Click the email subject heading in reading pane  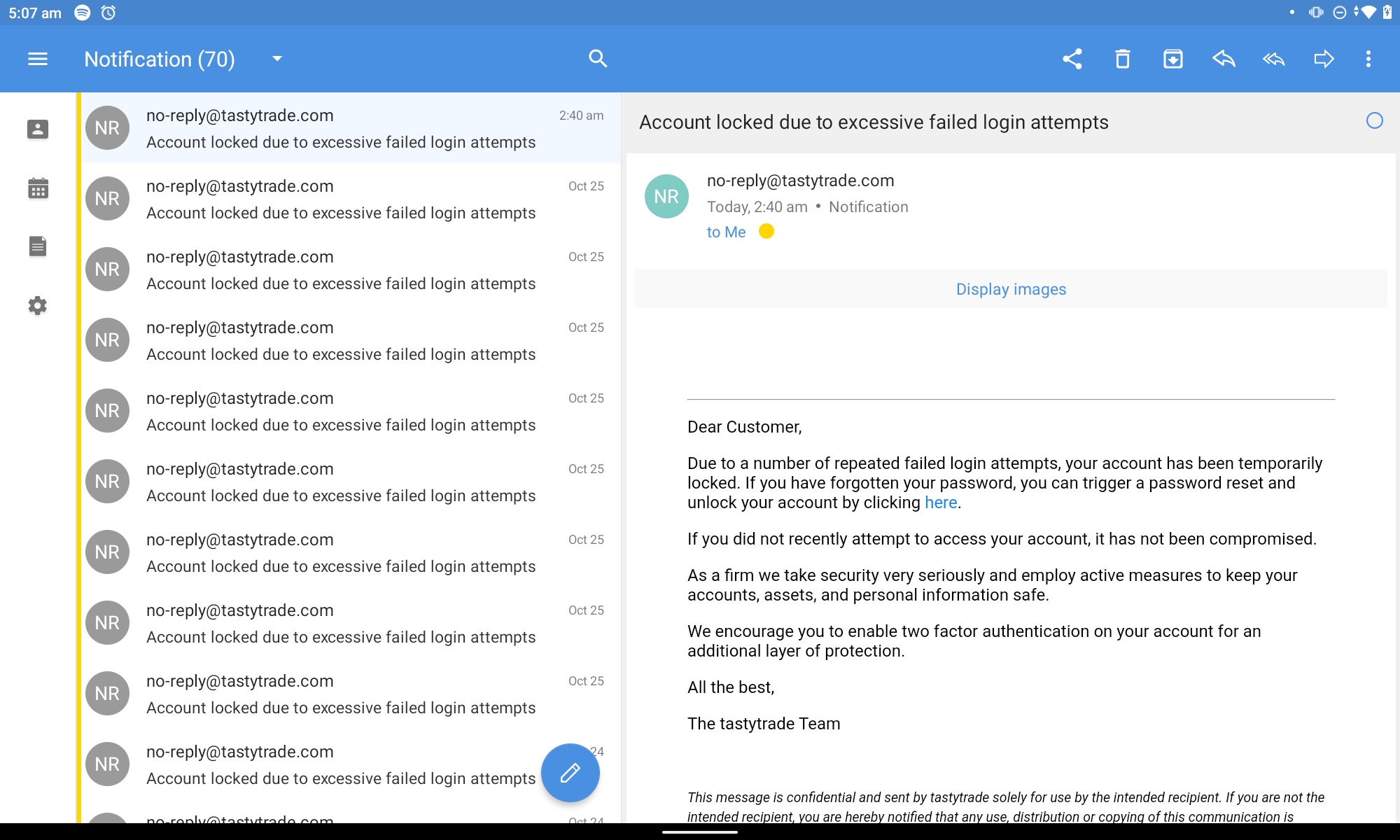(x=874, y=122)
